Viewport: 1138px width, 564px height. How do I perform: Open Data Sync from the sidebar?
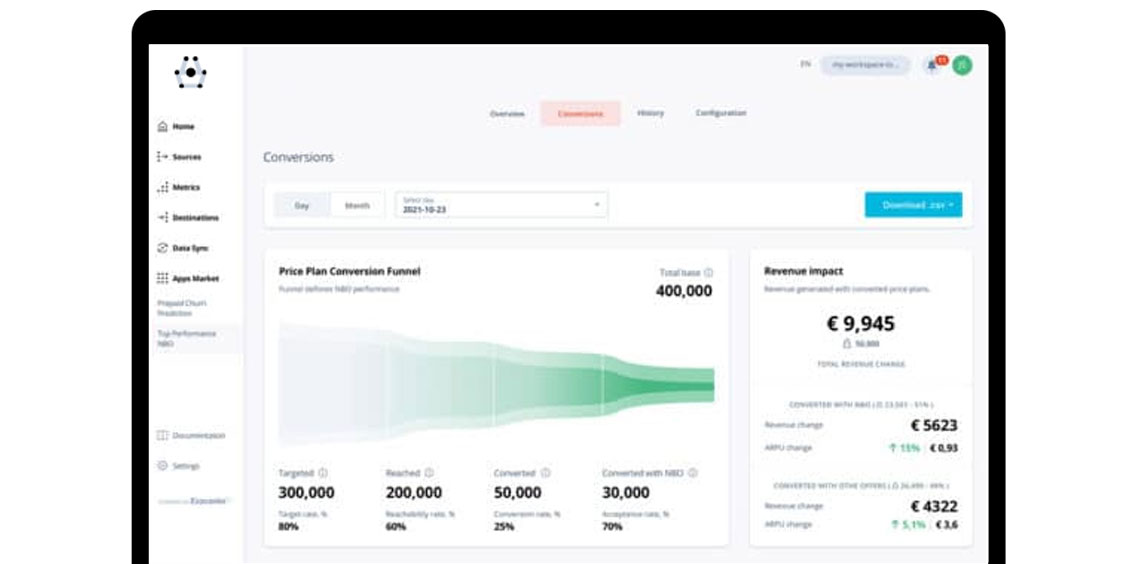point(183,248)
